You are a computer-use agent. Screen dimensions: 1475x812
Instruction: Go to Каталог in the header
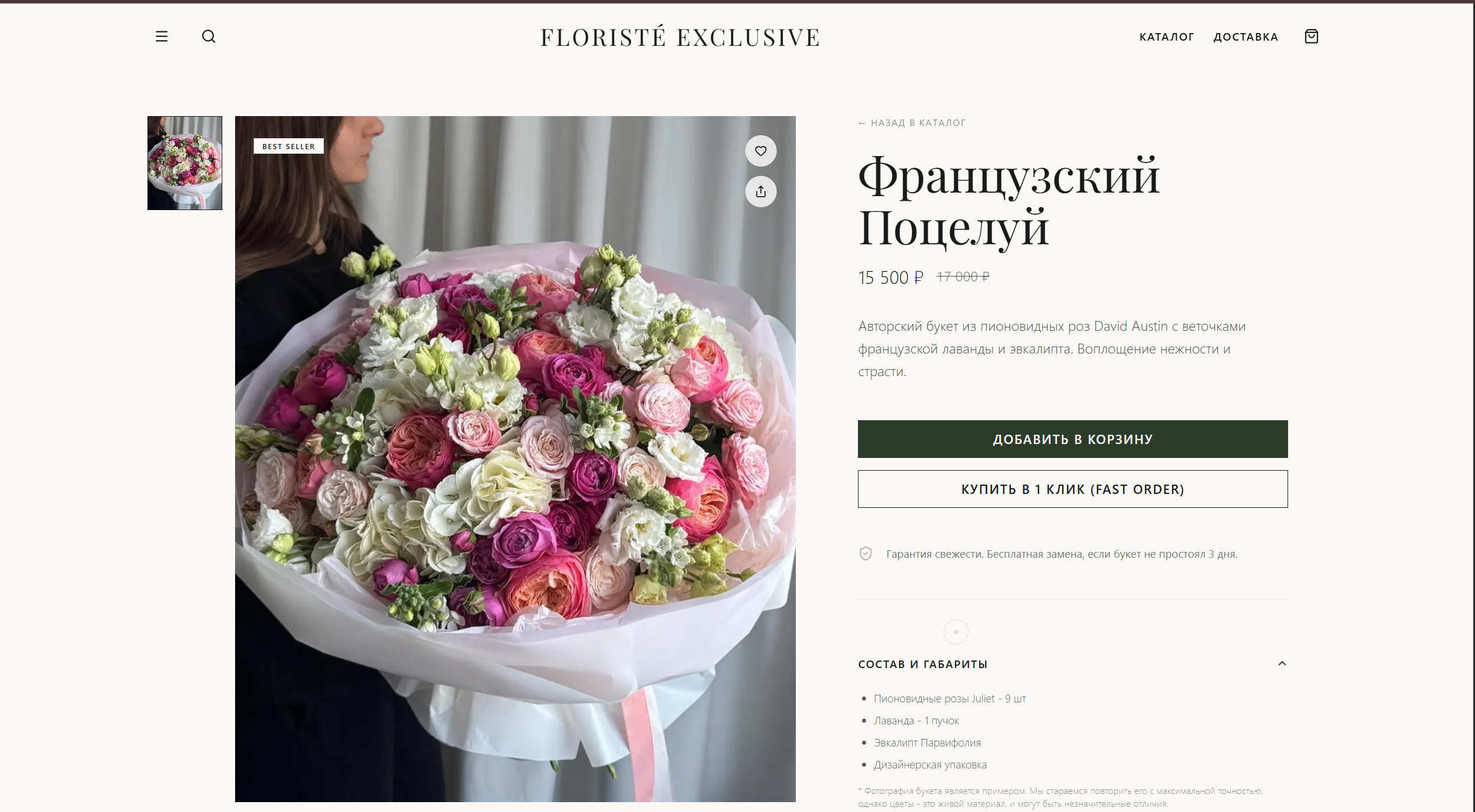pos(1166,37)
